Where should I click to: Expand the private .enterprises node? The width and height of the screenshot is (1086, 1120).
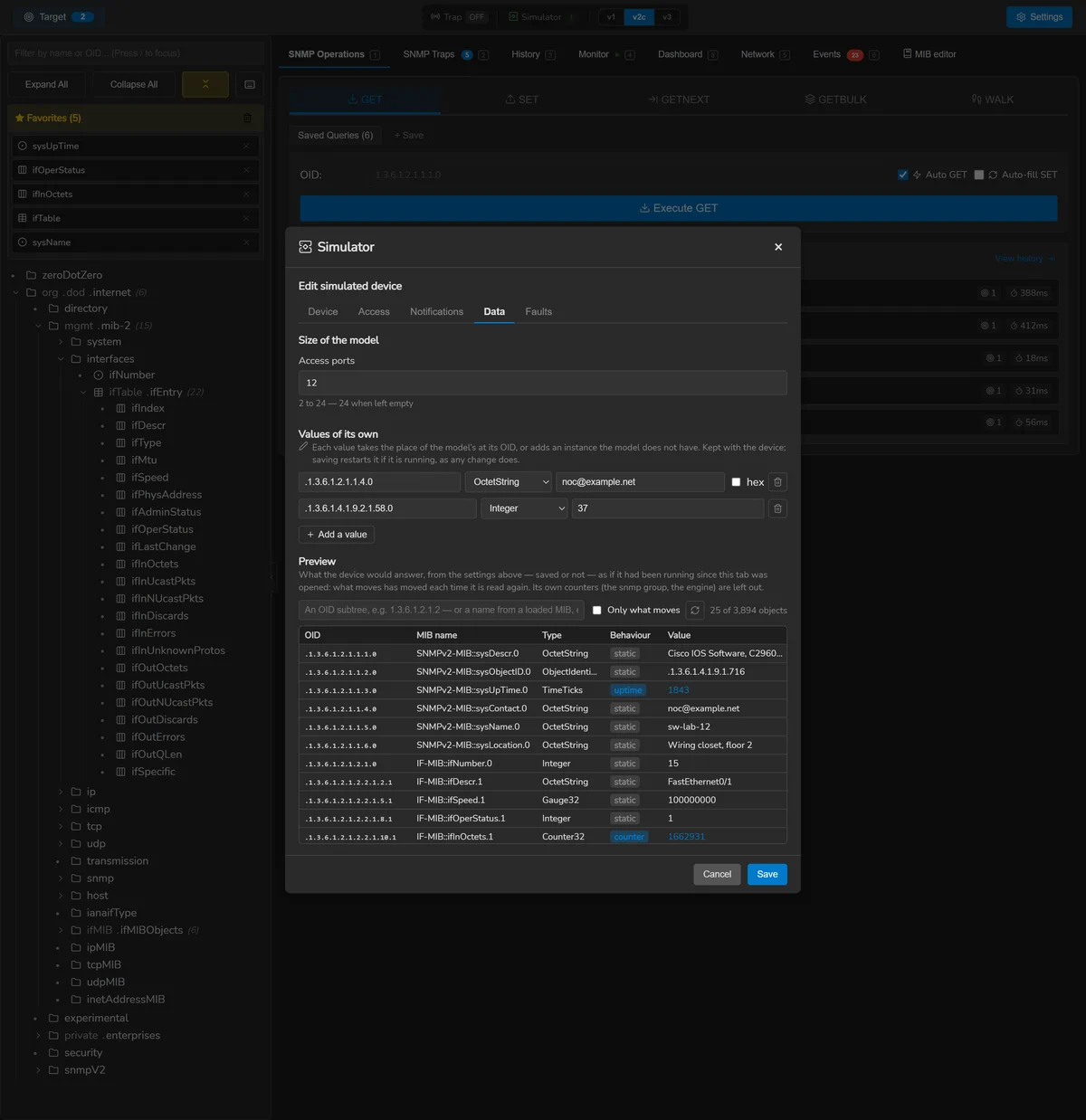pos(38,1036)
